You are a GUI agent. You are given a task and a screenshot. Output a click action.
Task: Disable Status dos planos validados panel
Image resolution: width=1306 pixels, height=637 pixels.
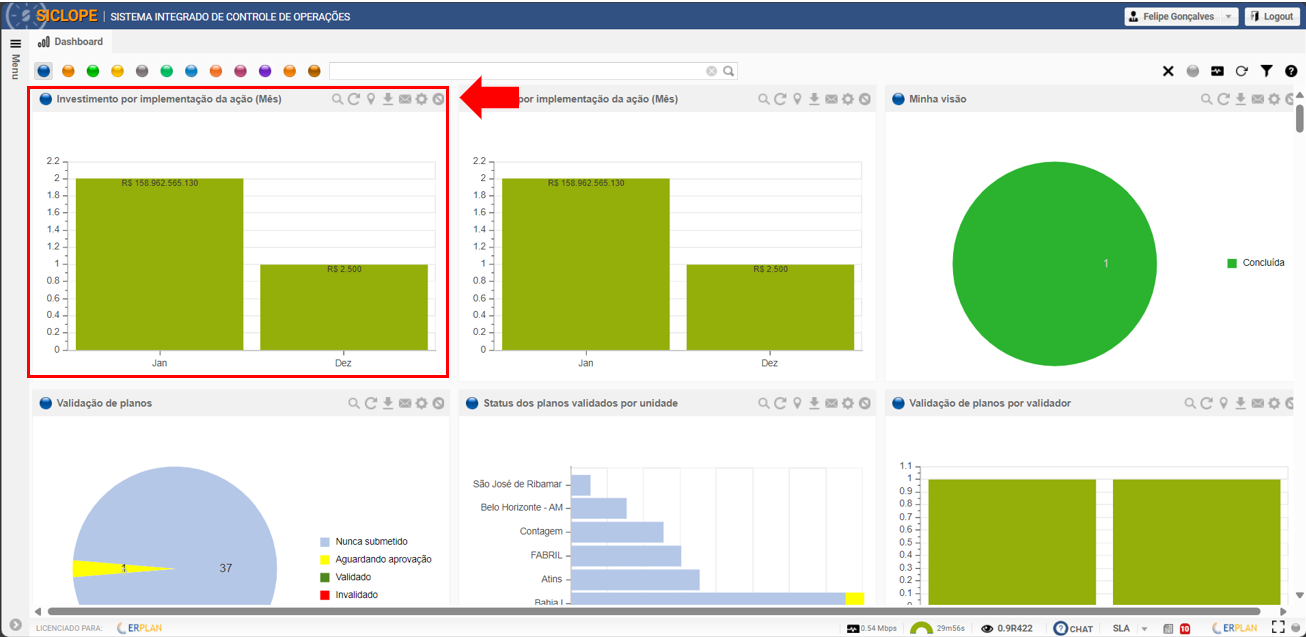(865, 403)
